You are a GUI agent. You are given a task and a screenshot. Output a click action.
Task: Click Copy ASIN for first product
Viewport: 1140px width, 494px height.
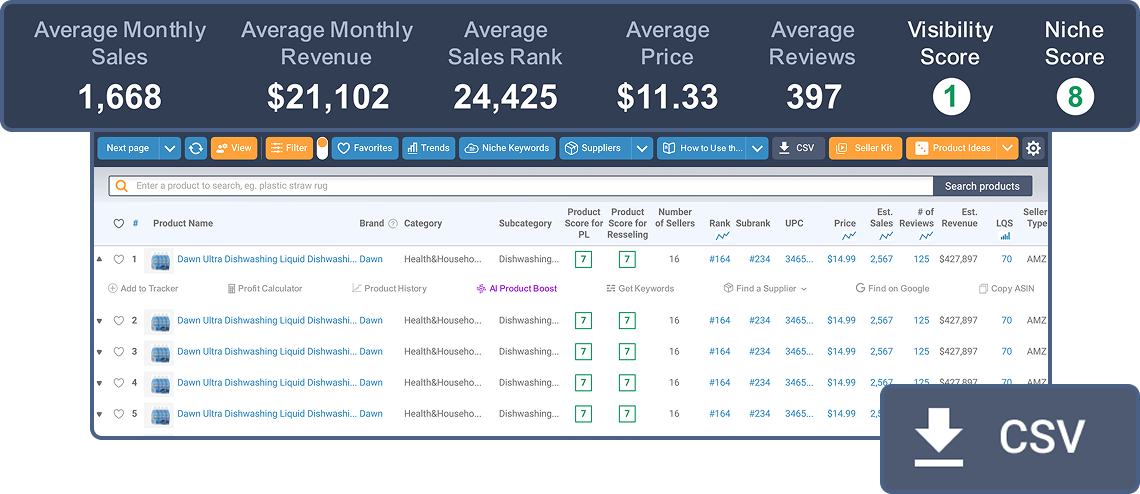(x=1010, y=289)
